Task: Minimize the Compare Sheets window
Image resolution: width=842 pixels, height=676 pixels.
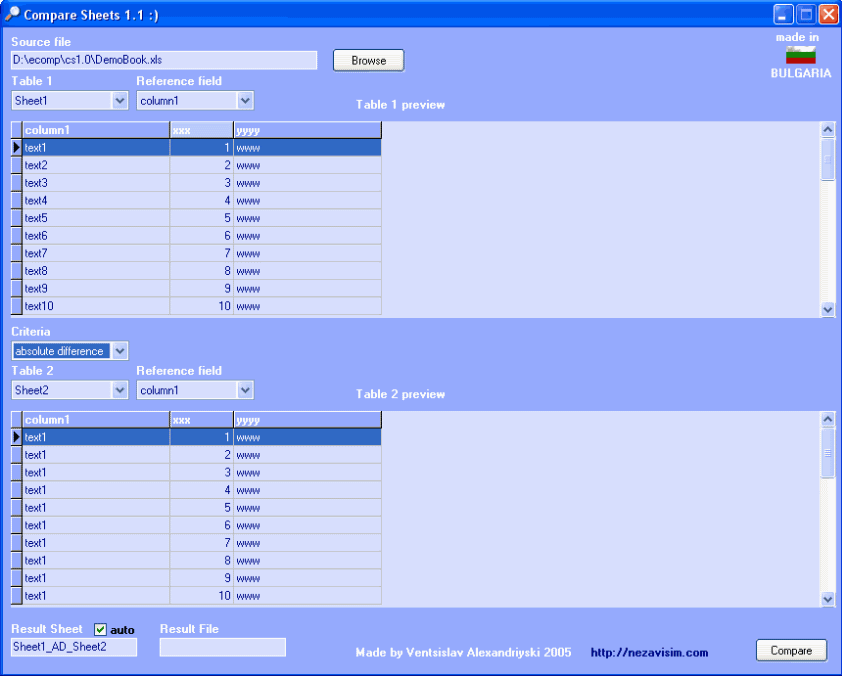Action: tap(783, 14)
